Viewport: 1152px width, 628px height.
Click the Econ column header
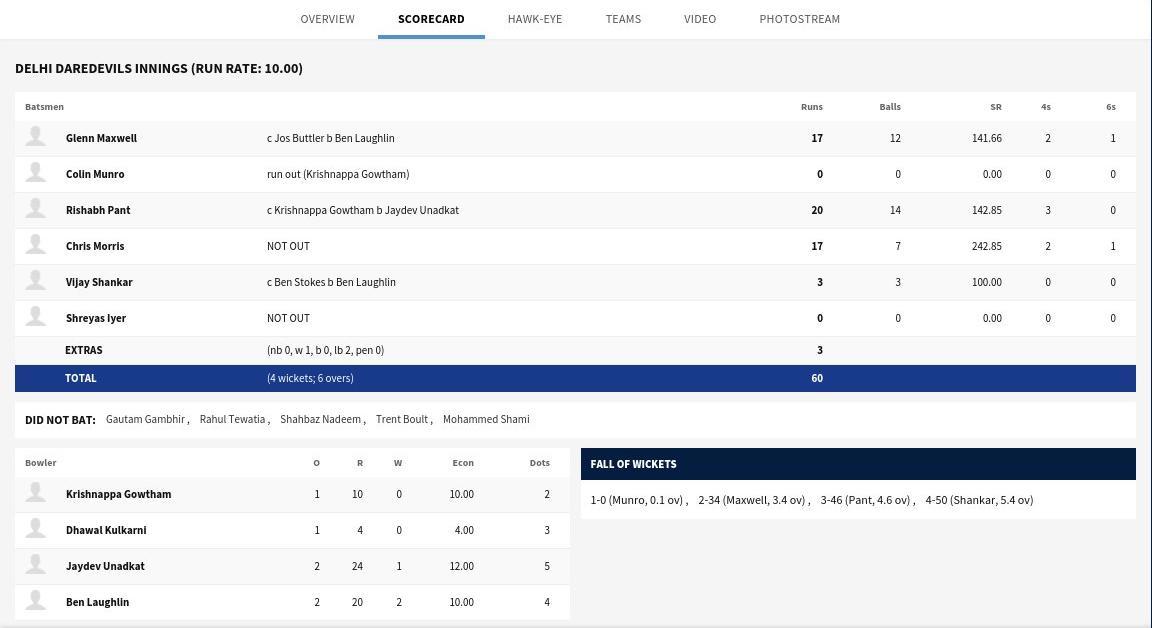(463, 463)
